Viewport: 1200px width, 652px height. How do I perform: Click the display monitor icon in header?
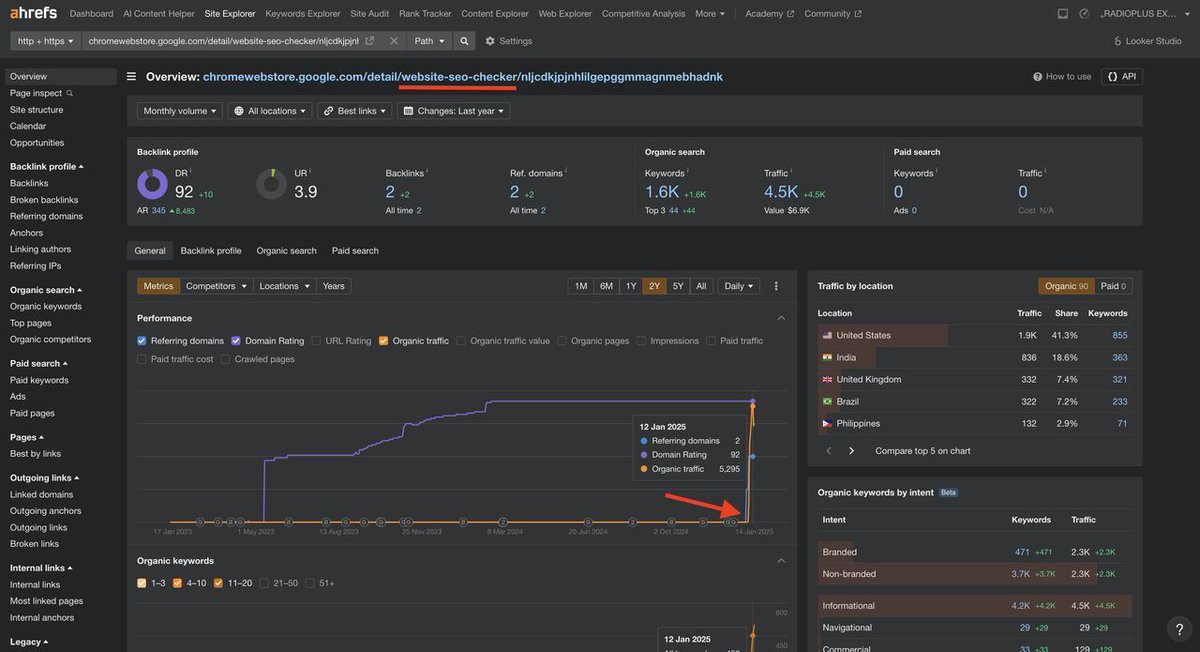pyautogui.click(x=1062, y=14)
